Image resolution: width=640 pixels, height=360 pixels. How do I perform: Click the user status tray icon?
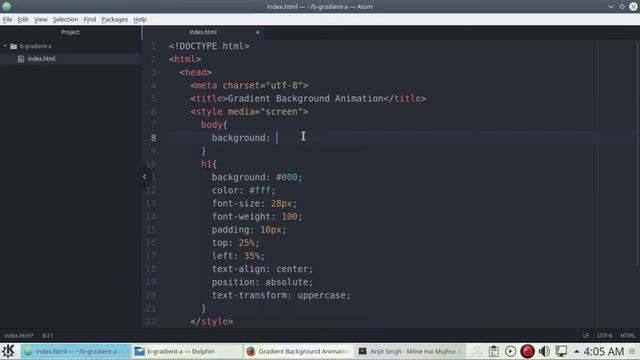pos(477,351)
